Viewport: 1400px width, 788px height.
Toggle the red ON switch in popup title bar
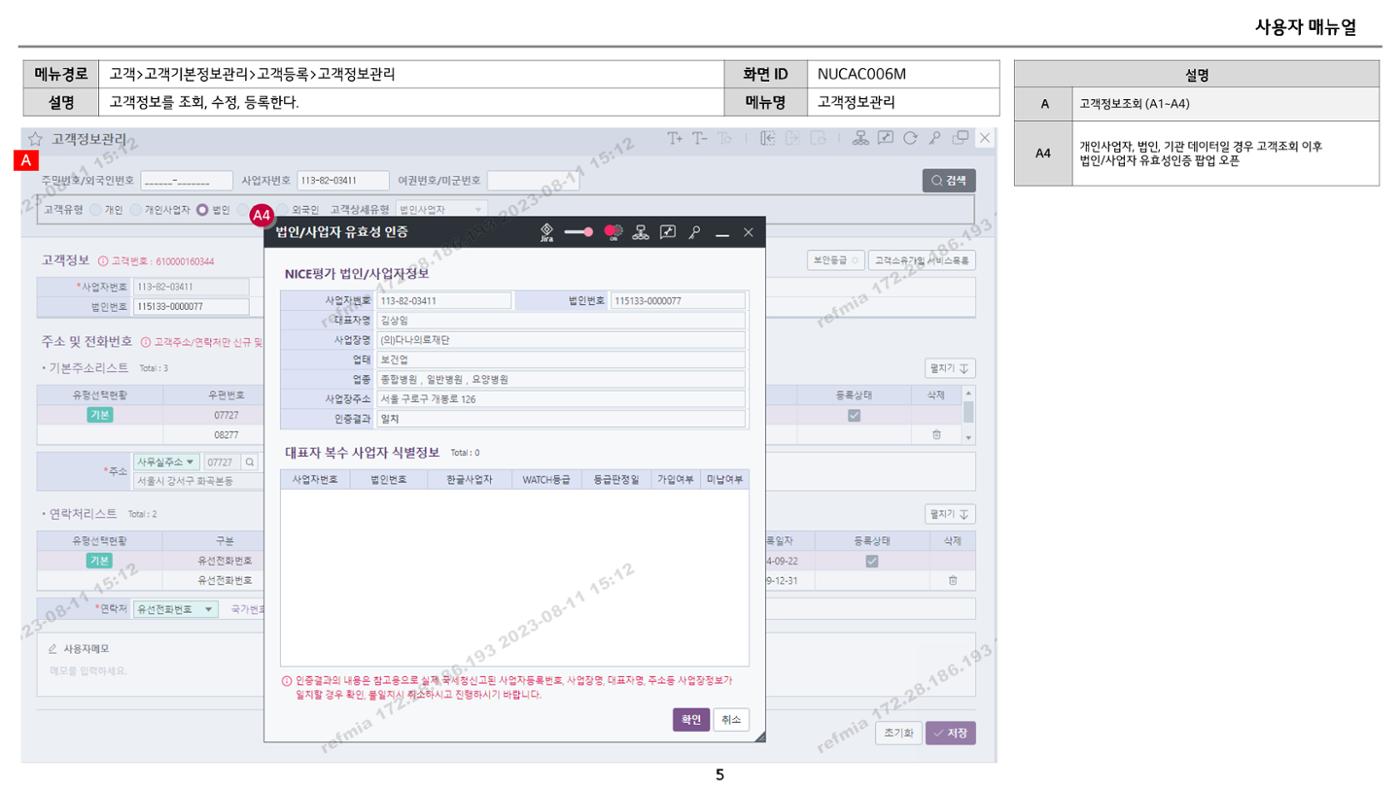point(613,232)
